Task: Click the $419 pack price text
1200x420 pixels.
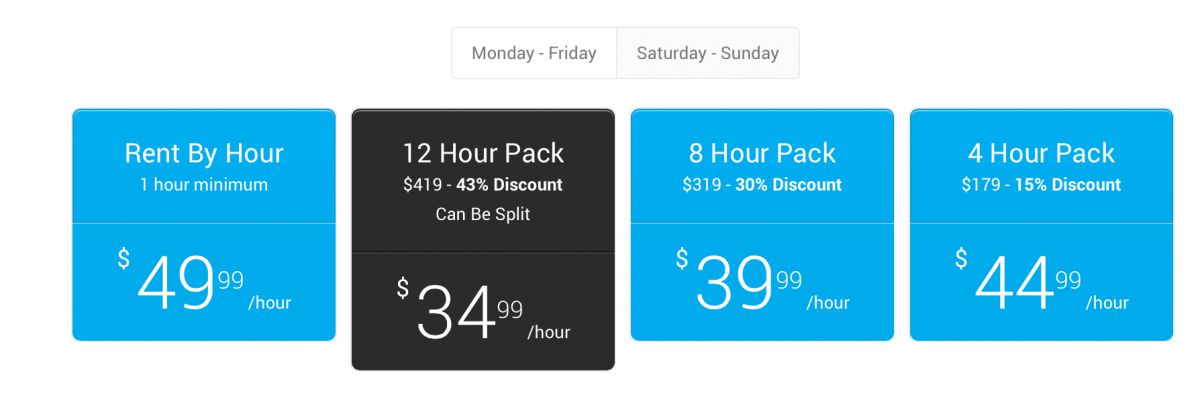Action: (x=422, y=185)
